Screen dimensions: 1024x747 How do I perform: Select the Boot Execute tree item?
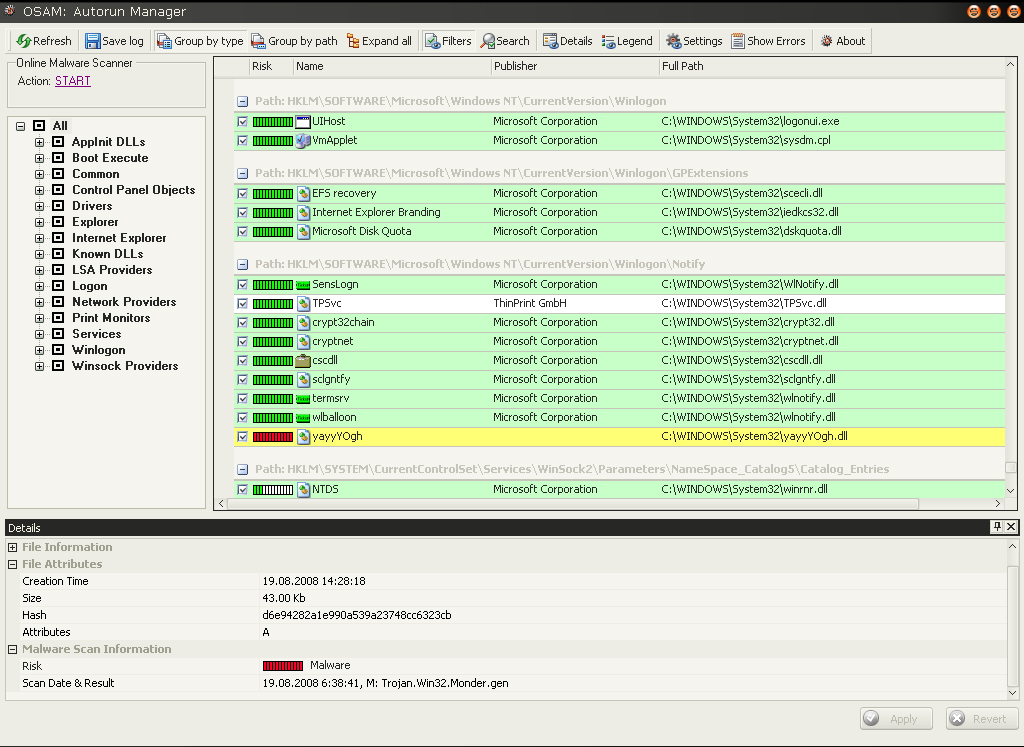pyautogui.click(x=110, y=158)
